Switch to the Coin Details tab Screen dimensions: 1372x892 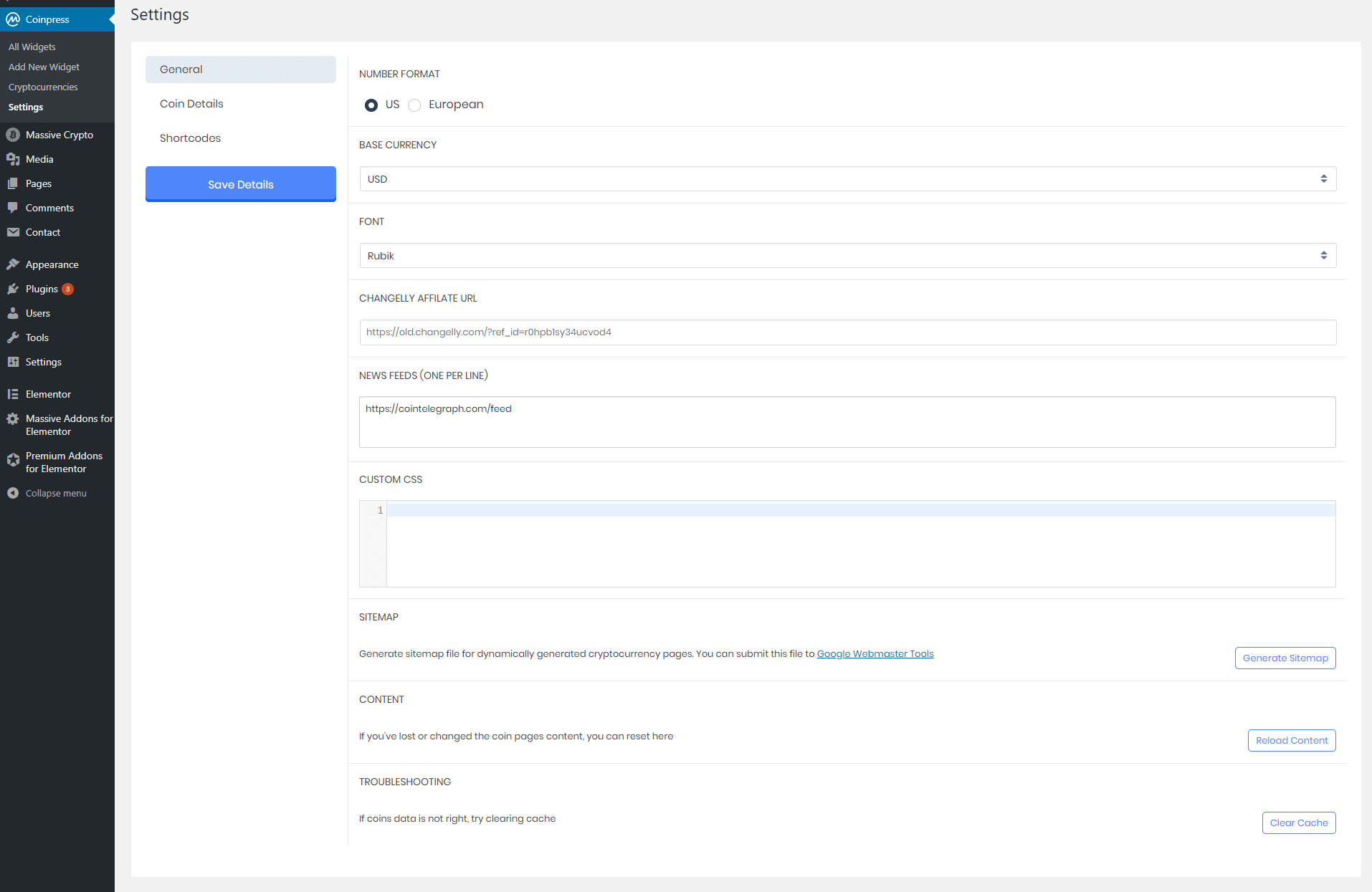241,104
